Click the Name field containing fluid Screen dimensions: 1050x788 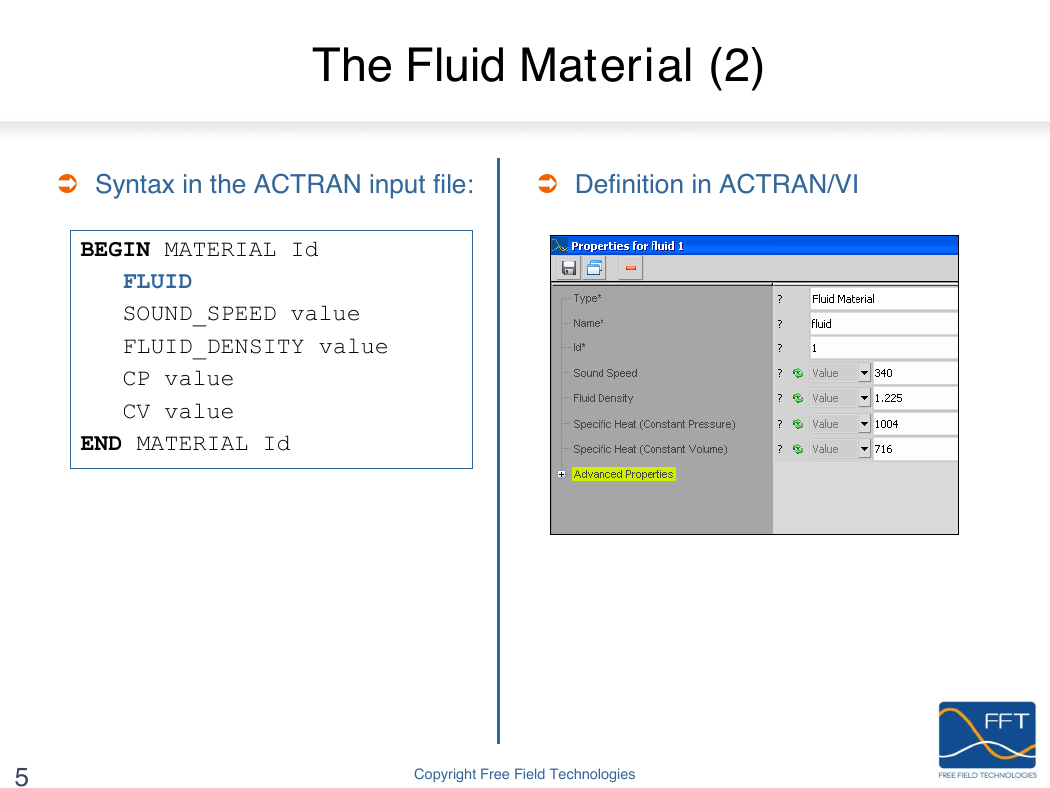882,324
